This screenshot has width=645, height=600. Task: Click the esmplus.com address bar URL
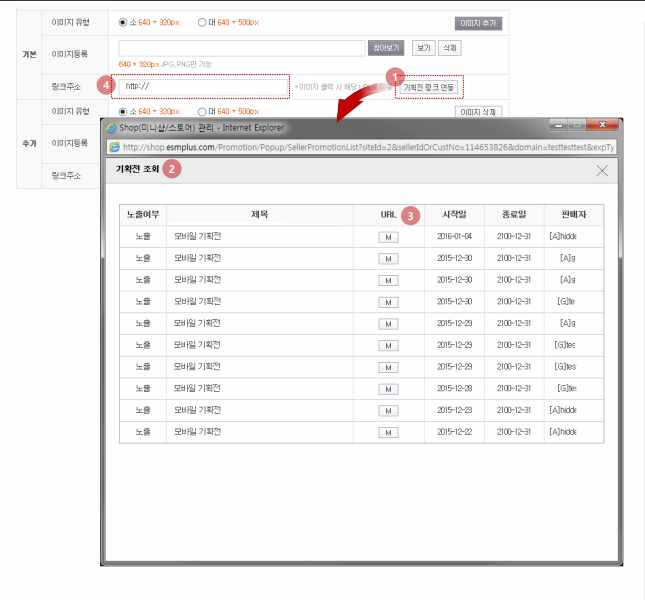click(368, 147)
